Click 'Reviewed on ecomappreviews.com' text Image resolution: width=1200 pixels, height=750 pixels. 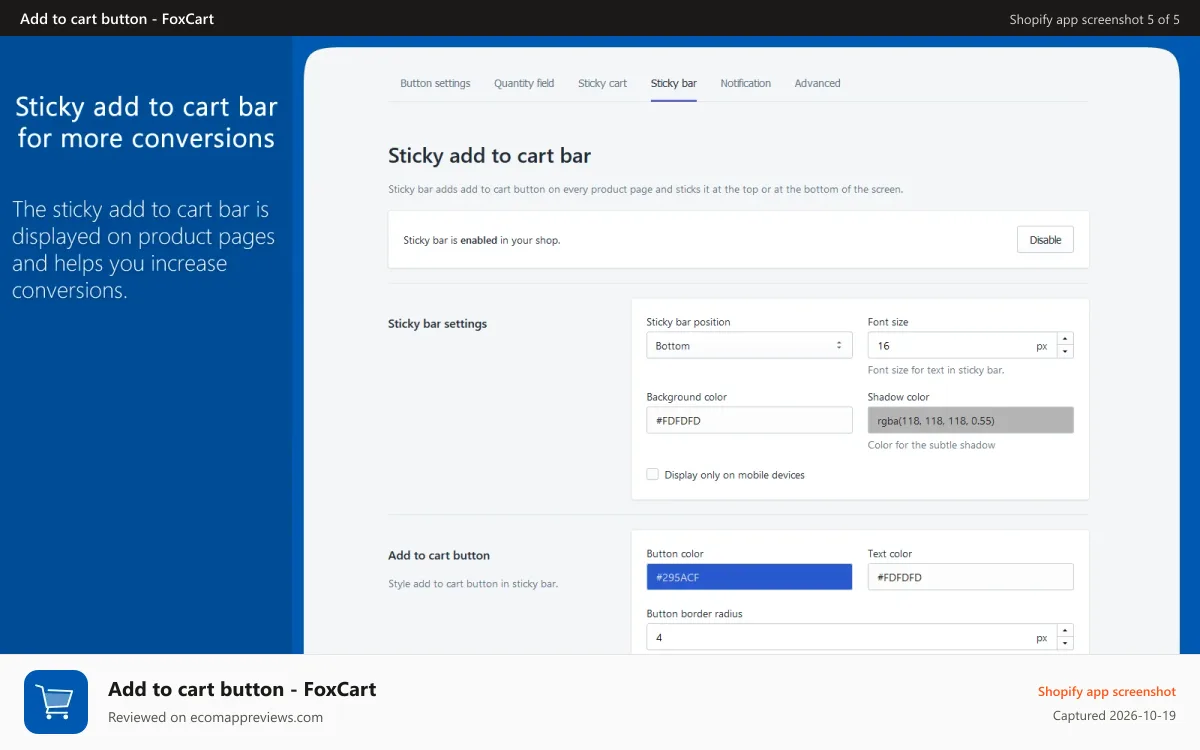point(215,717)
